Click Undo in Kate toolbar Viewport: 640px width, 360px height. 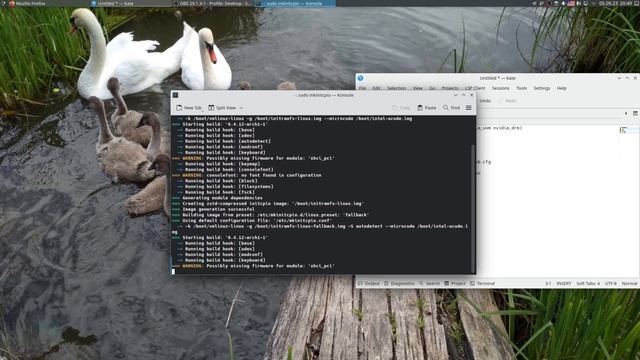tap(484, 101)
